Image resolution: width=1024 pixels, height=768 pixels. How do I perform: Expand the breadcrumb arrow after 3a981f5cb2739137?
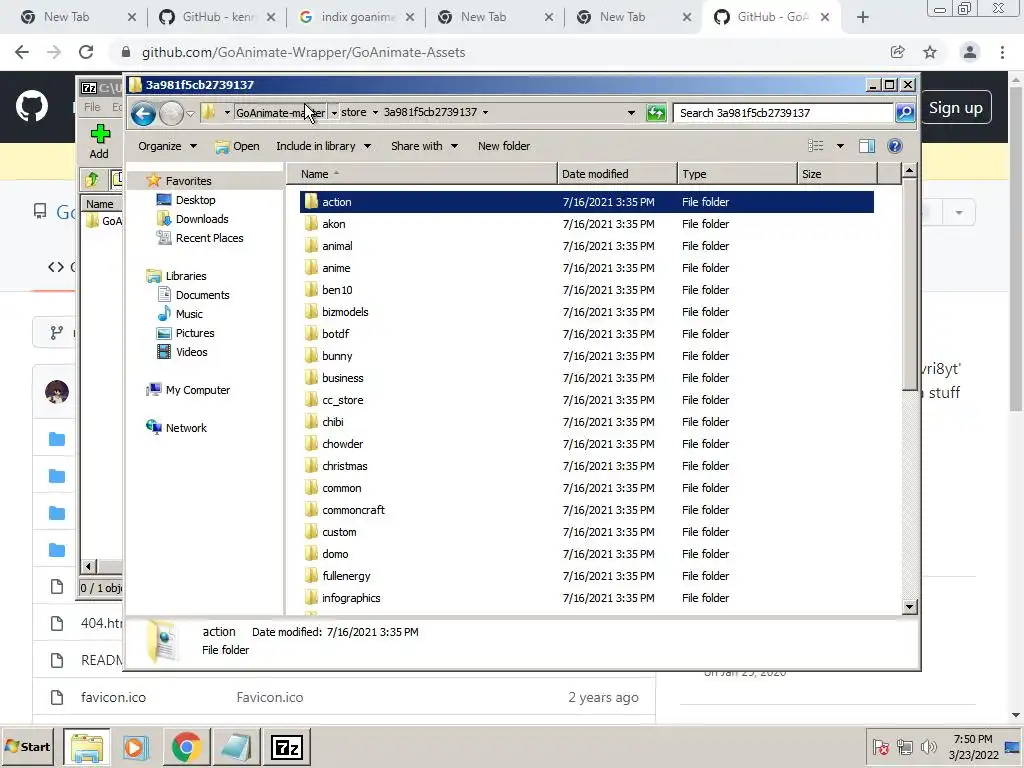pyautogui.click(x=485, y=112)
